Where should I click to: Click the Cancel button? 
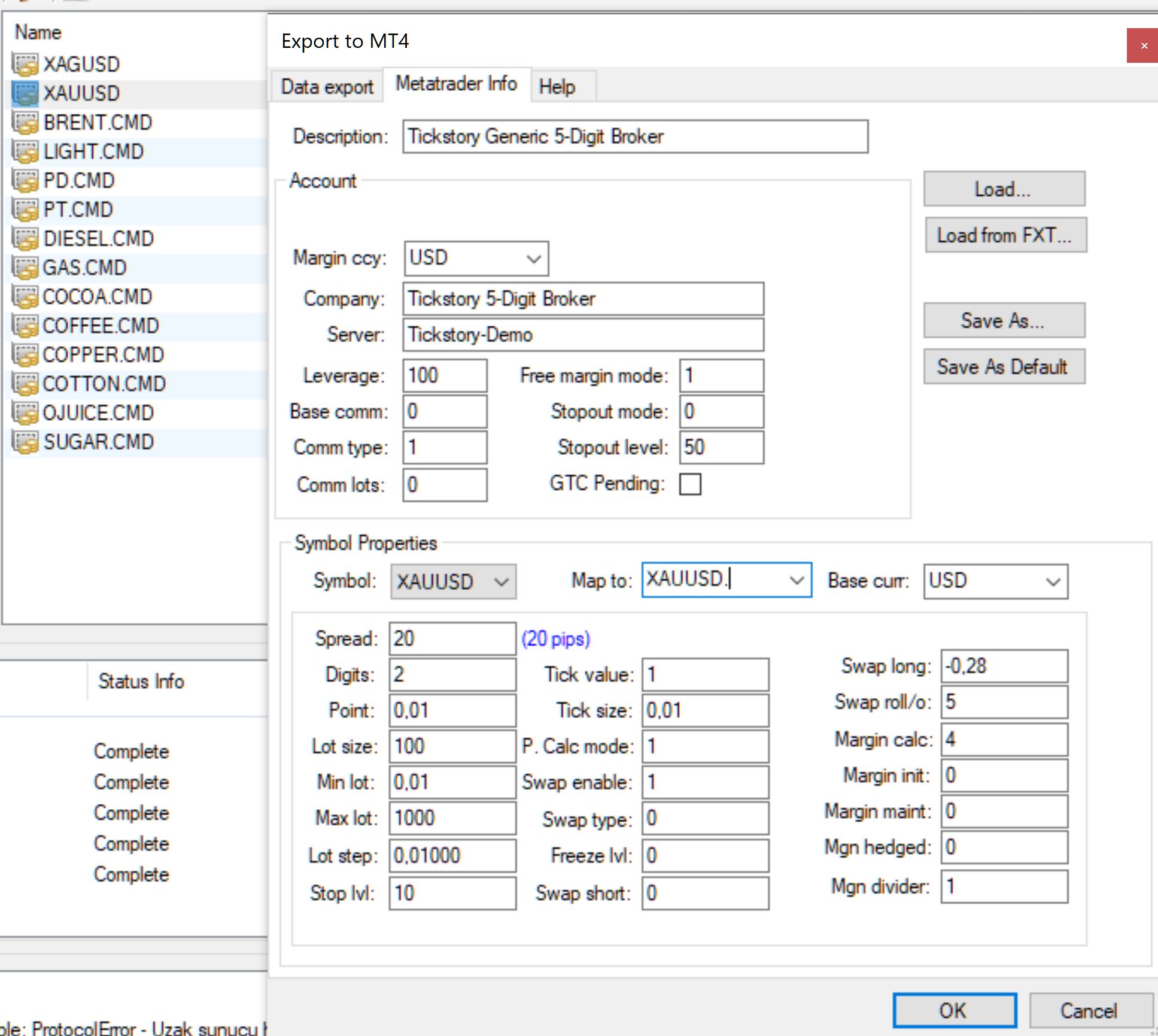[1090, 1010]
